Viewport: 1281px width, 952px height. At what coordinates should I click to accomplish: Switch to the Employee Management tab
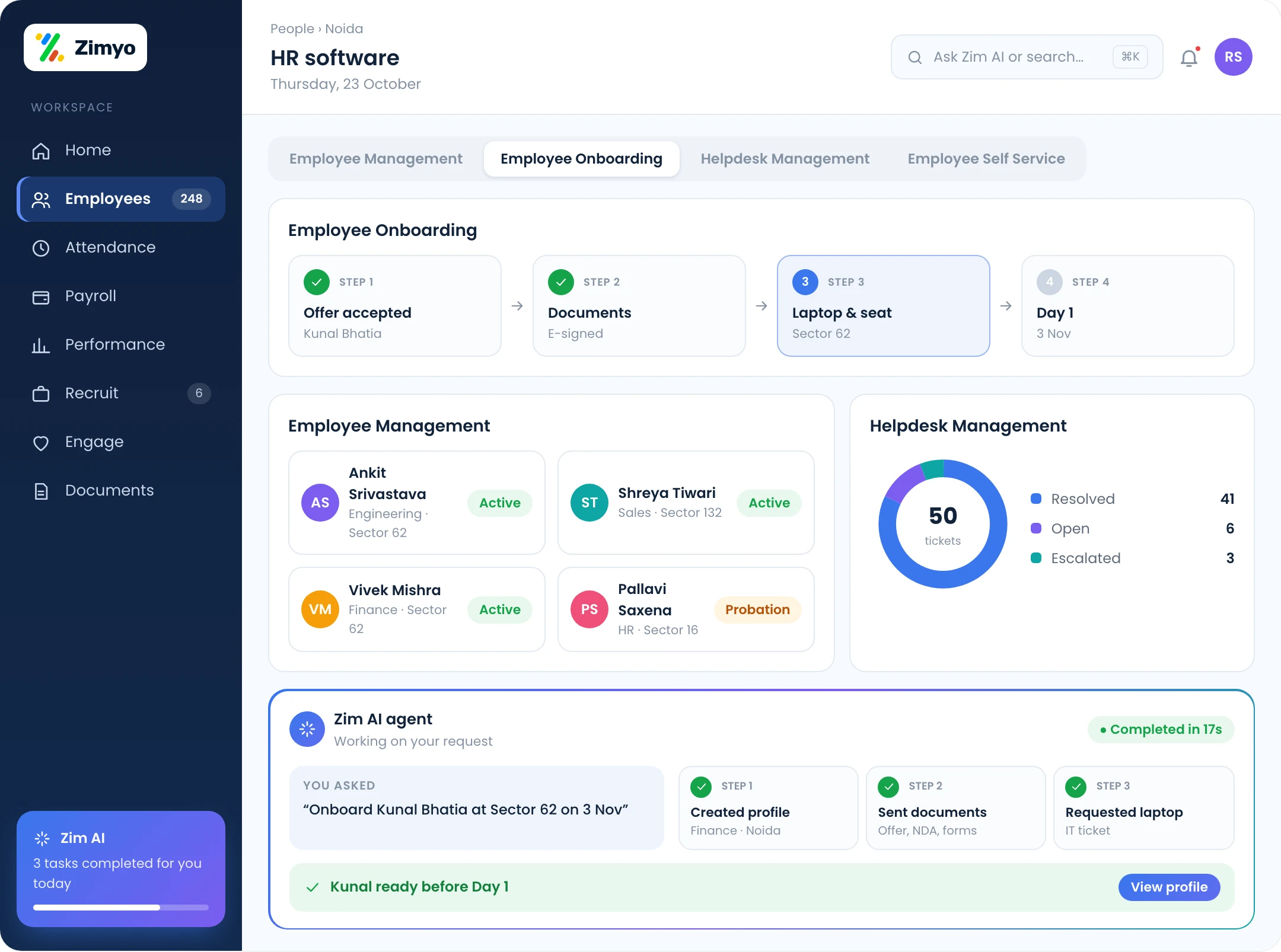[375, 159]
